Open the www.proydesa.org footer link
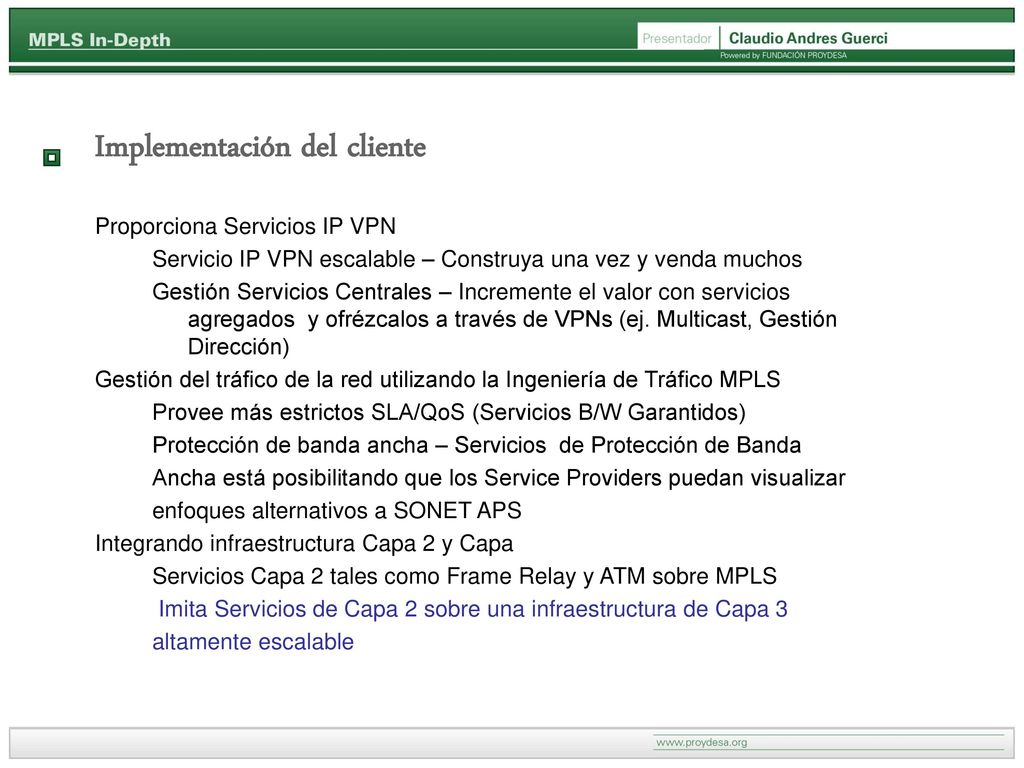This screenshot has width=1024, height=768. pyautogui.click(x=701, y=743)
